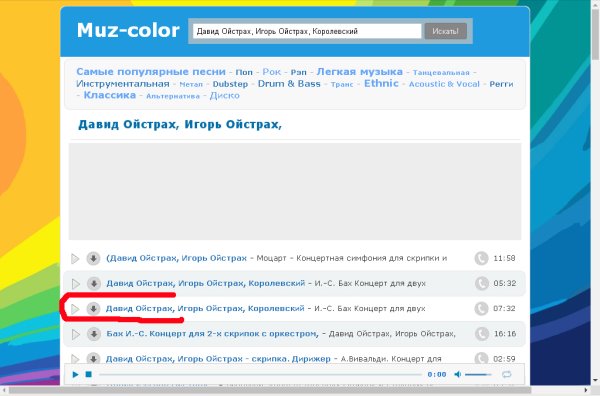Open the Поп genre link

click(244, 72)
